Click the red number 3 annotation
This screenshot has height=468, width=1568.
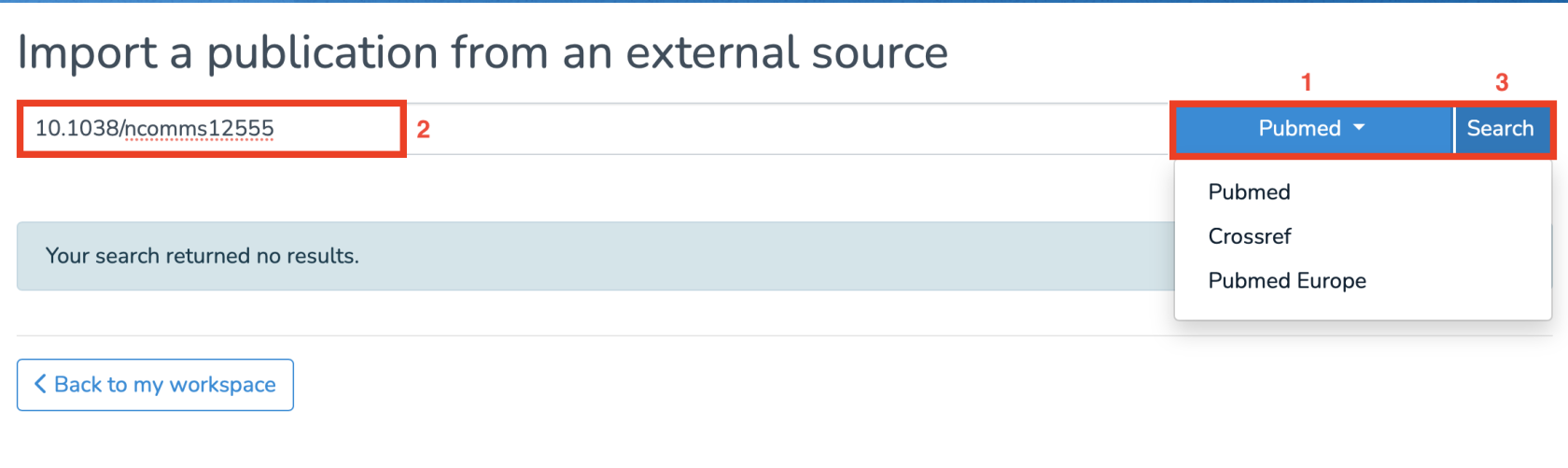click(x=1502, y=82)
